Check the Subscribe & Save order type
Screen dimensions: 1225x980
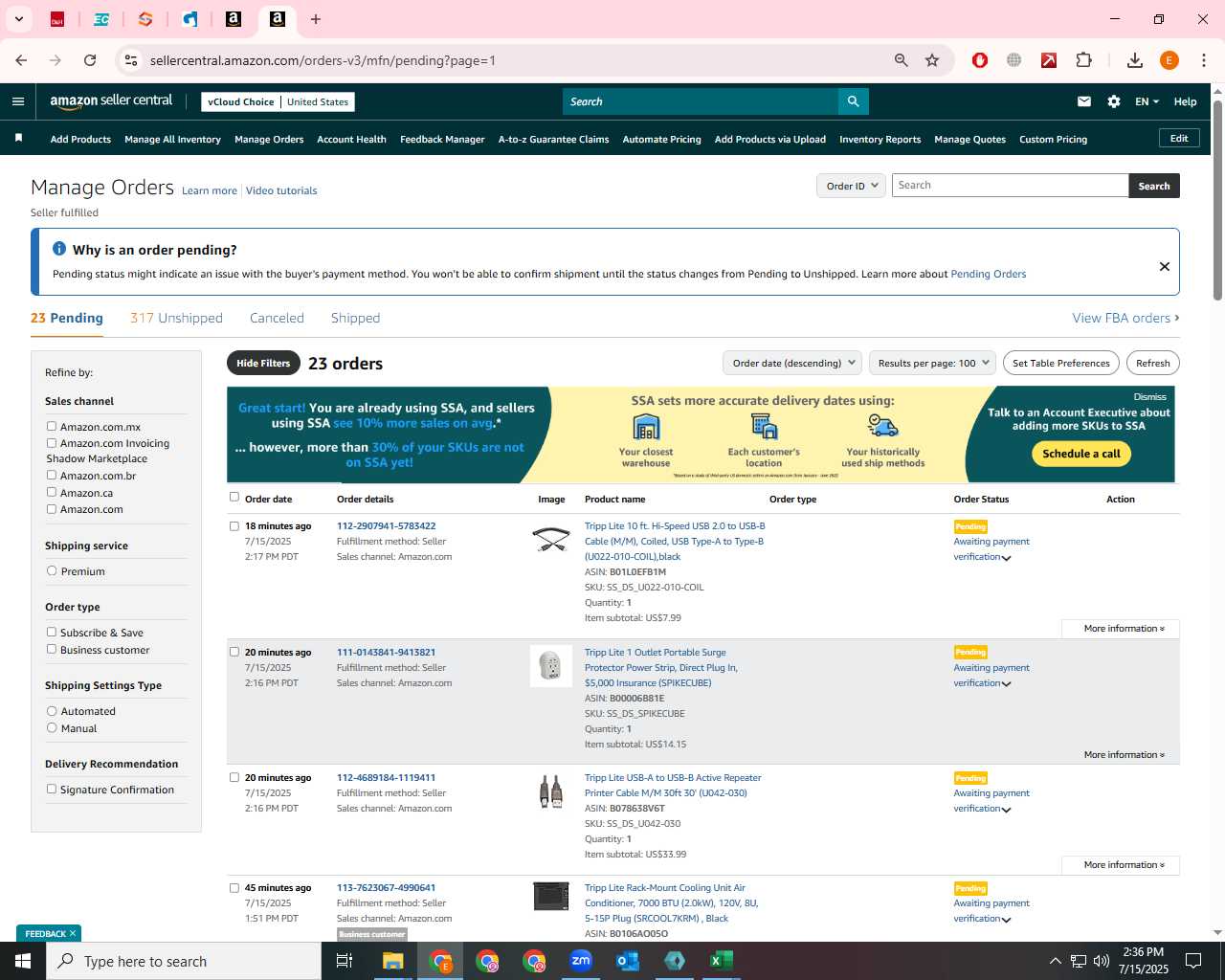[x=52, y=632]
